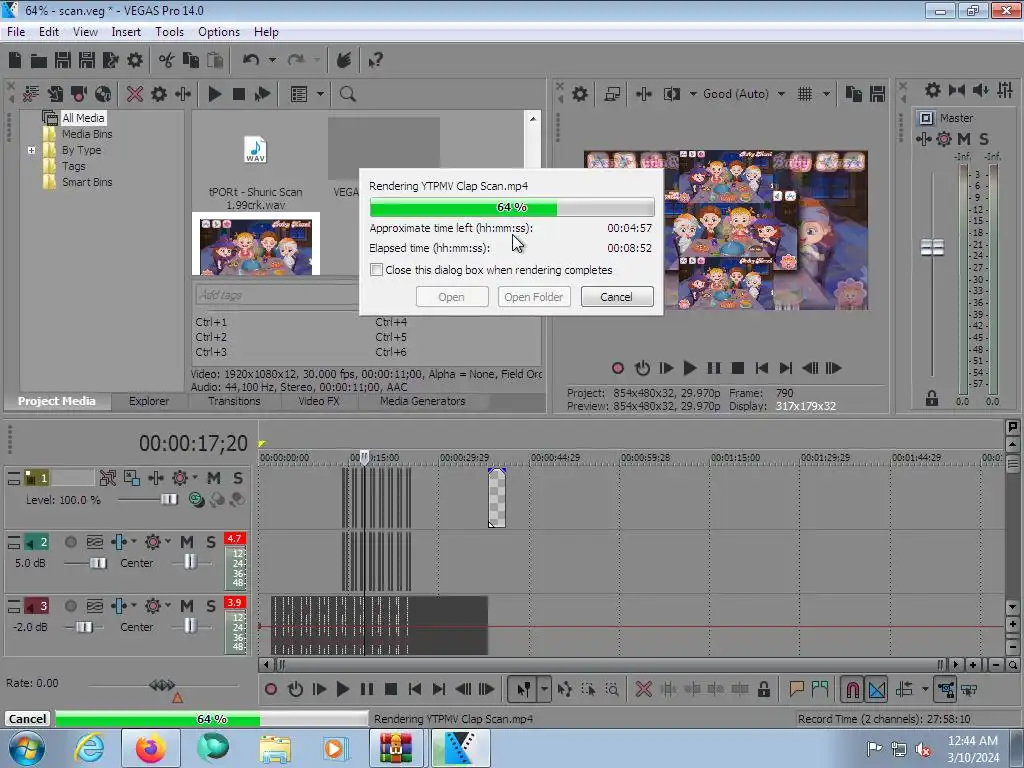Viewport: 1024px width, 768px height.
Task: Click the Open project folder icon
Action: tap(39, 61)
